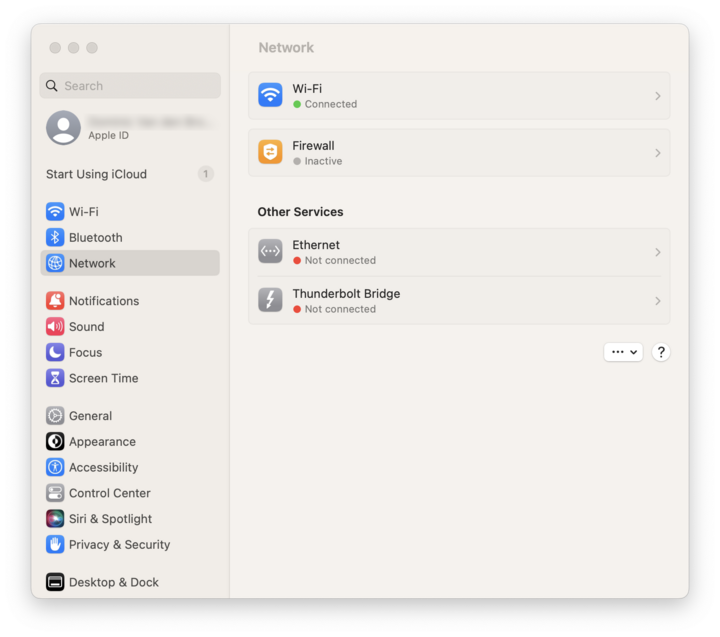Screen dimensions: 720x637
Task: Click the Thunderbolt Bridge lightning icon
Action: click(270, 300)
